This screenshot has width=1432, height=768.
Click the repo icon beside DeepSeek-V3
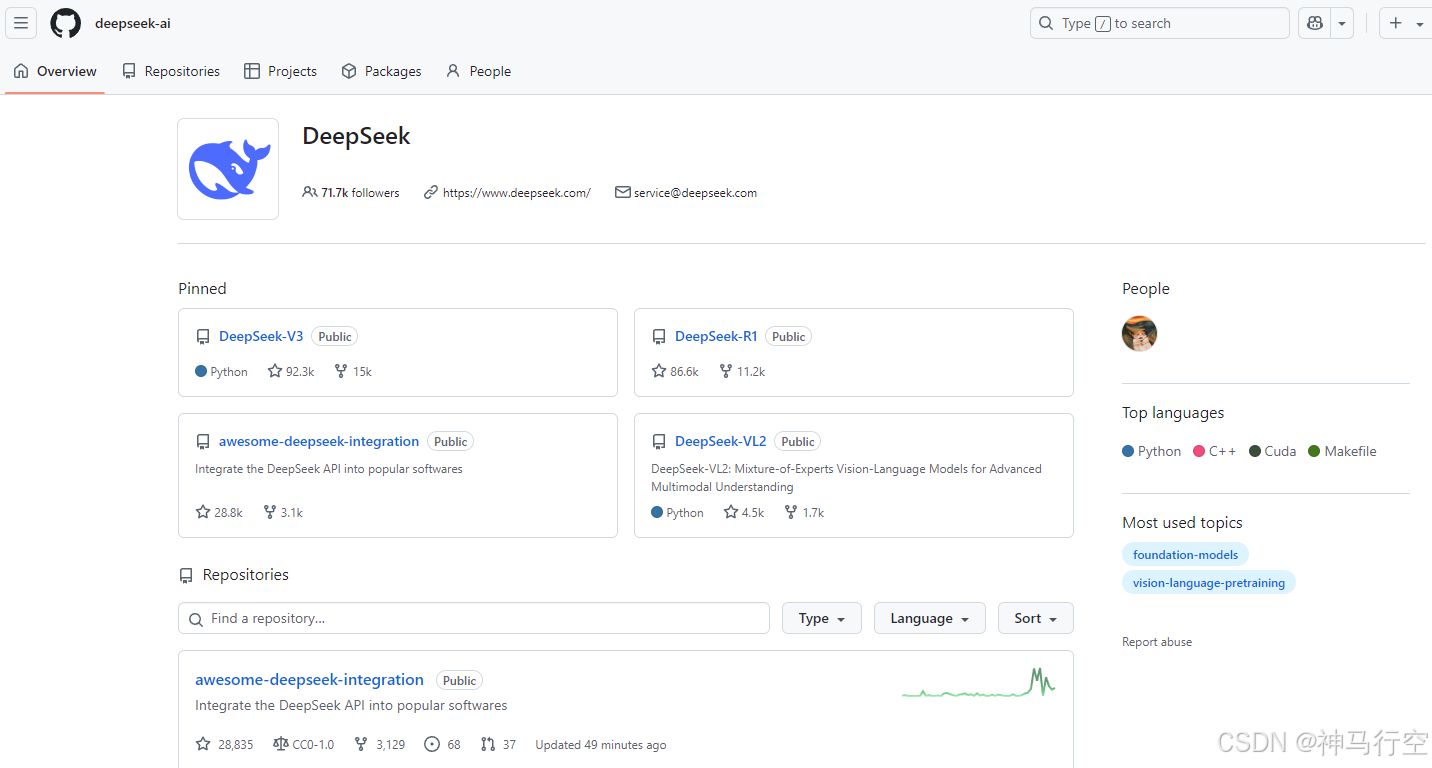203,337
